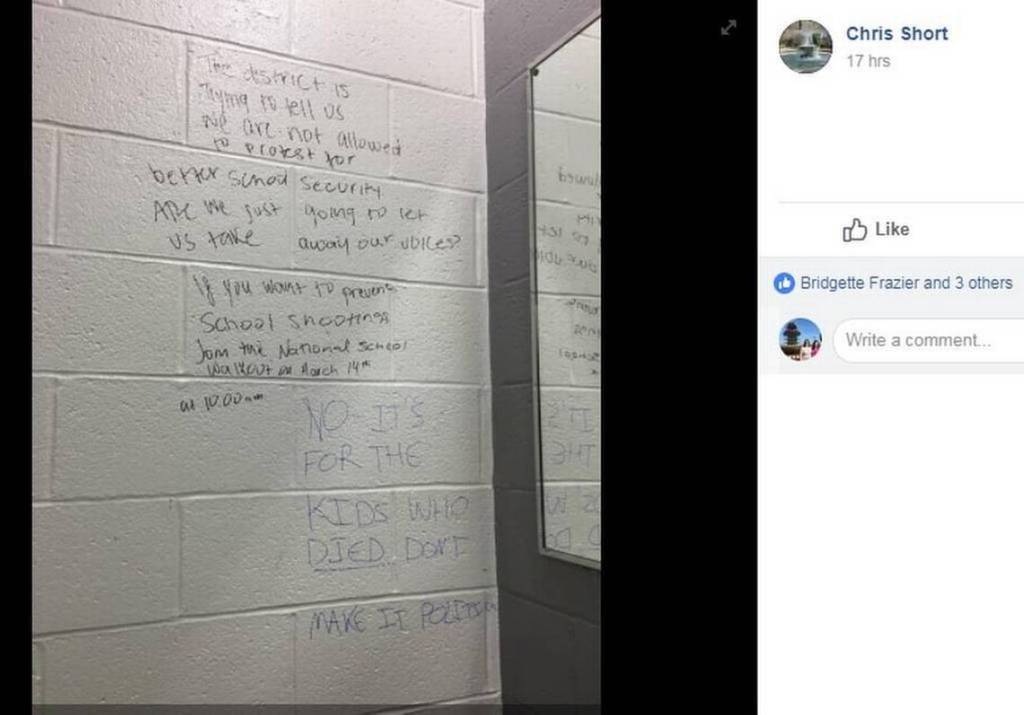Open Chris Short's round profile picture
The image size is (1024, 715).
[805, 46]
